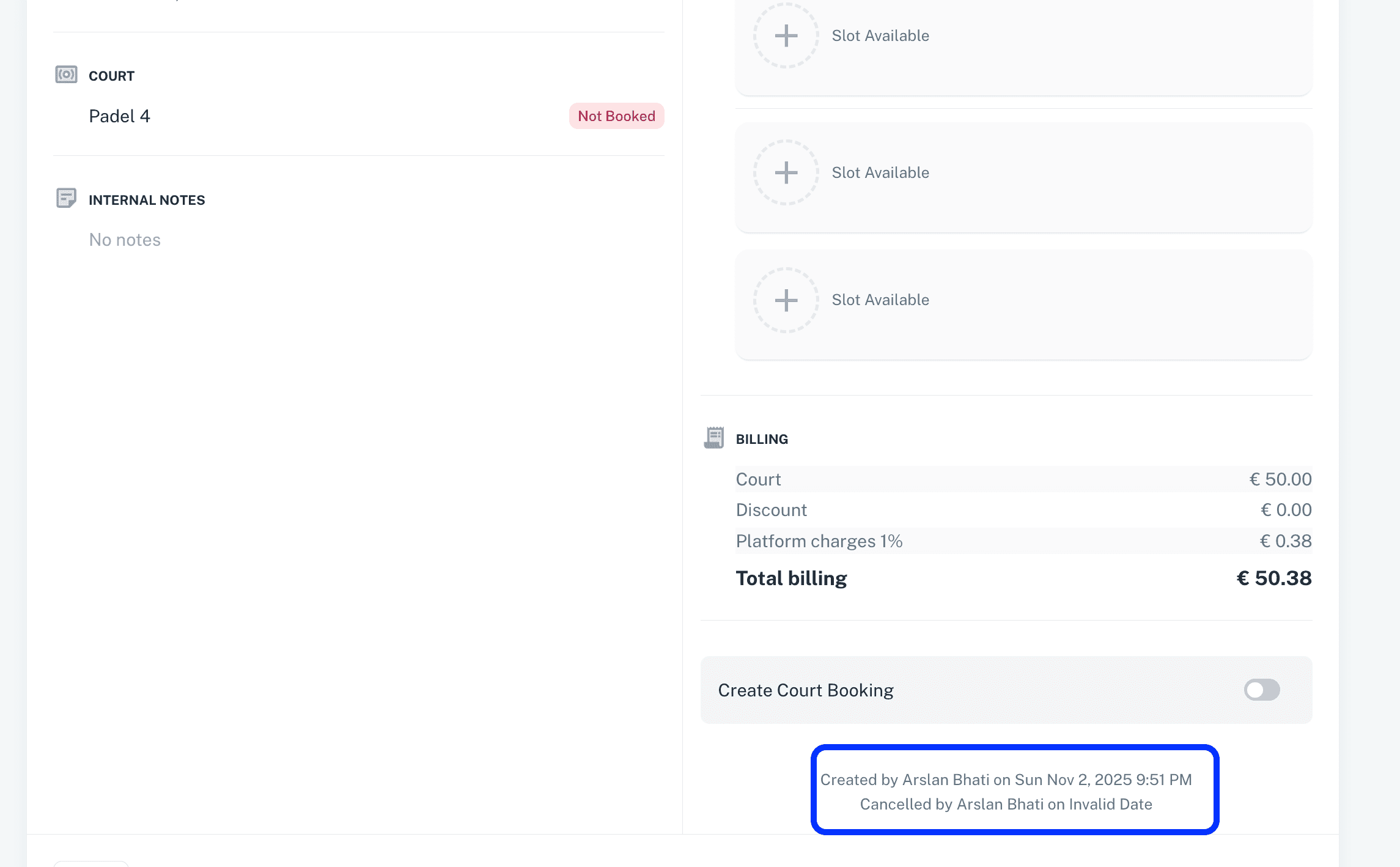Click the bottom Slot Available label
1400x867 pixels.
880,300
